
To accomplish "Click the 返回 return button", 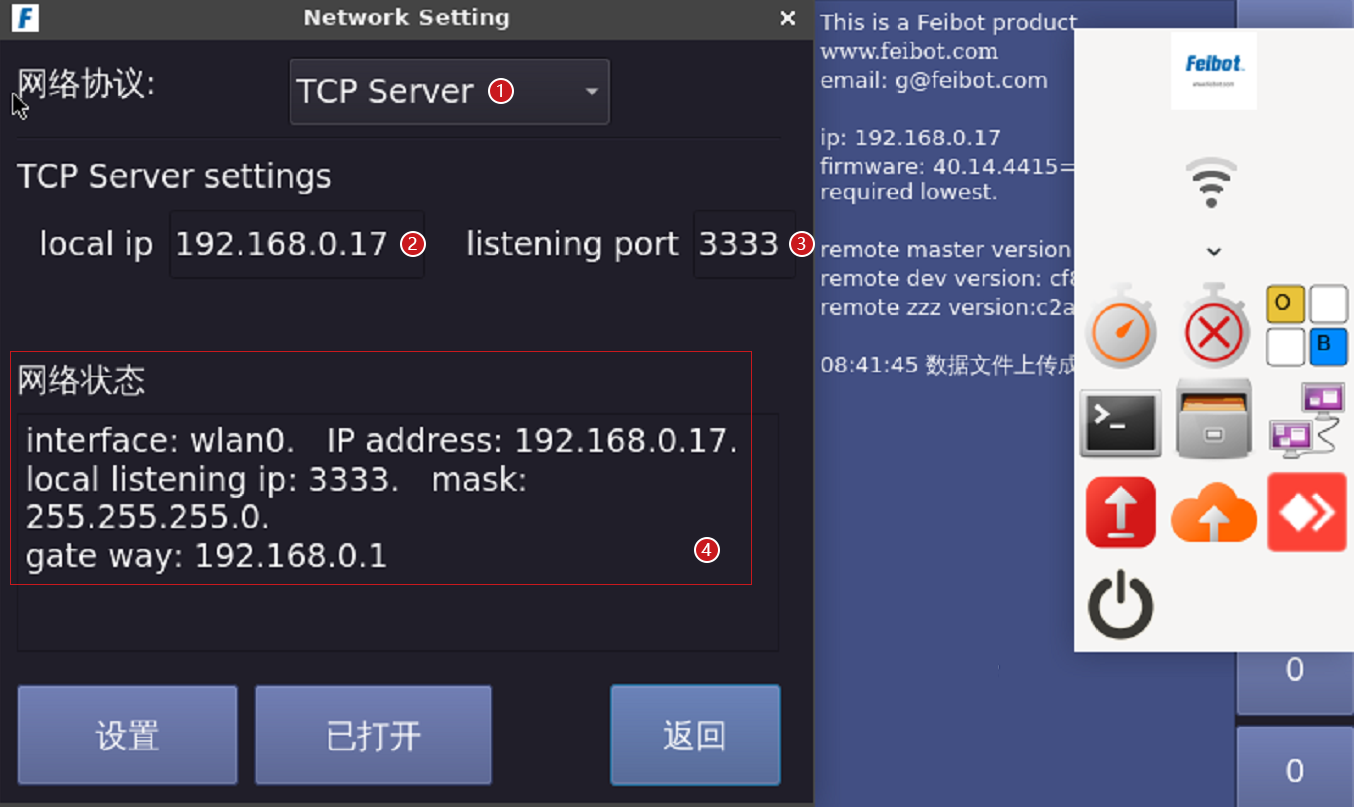I will click(x=695, y=735).
